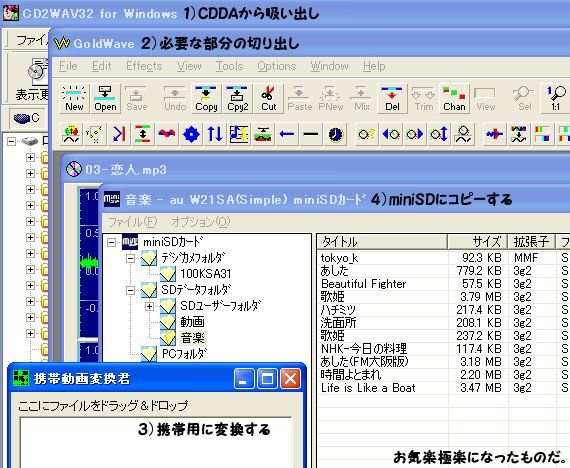Select the あした(FM大阪版) file row
Image resolution: width=570 pixels, height=468 pixels.
(x=443, y=362)
